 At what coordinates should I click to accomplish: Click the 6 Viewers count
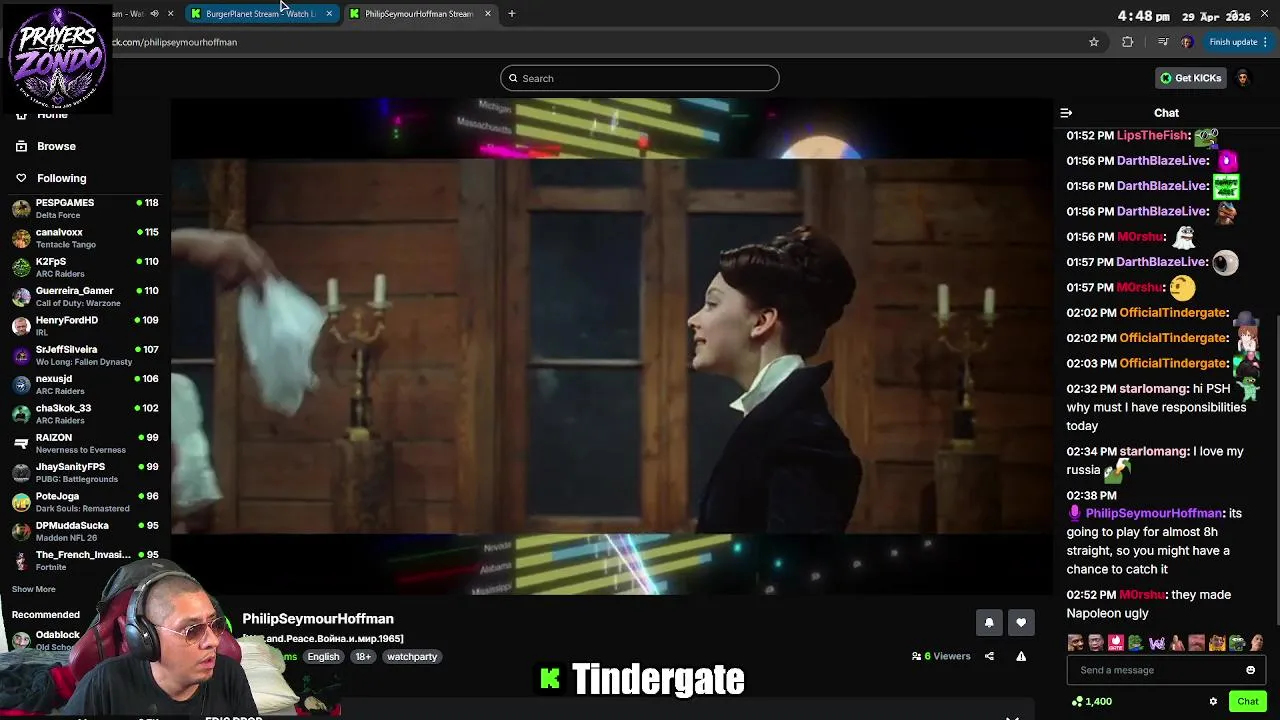pyautogui.click(x=940, y=656)
